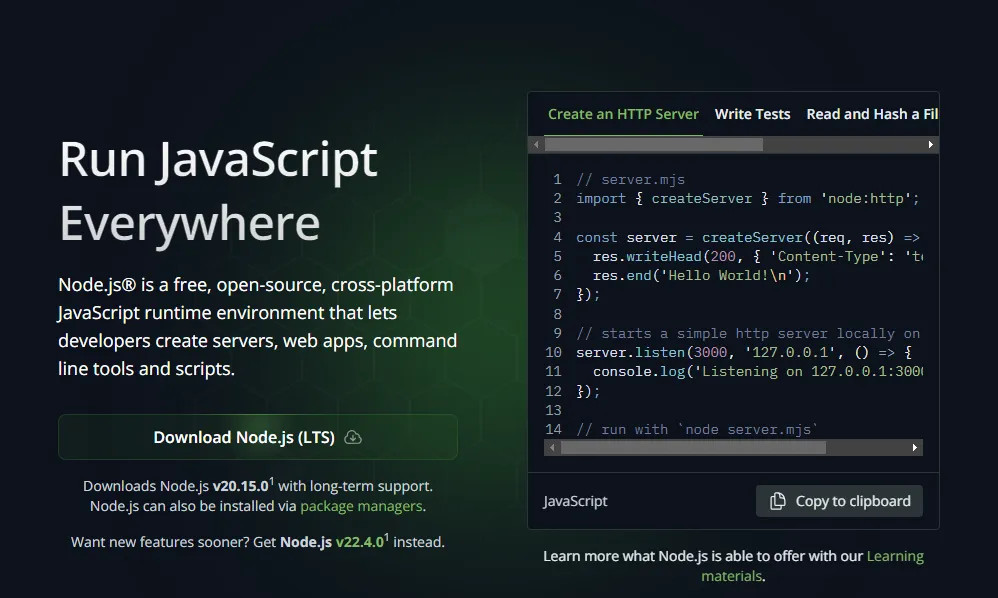Click the Download Node.js (LTS) button

[x=257, y=437]
